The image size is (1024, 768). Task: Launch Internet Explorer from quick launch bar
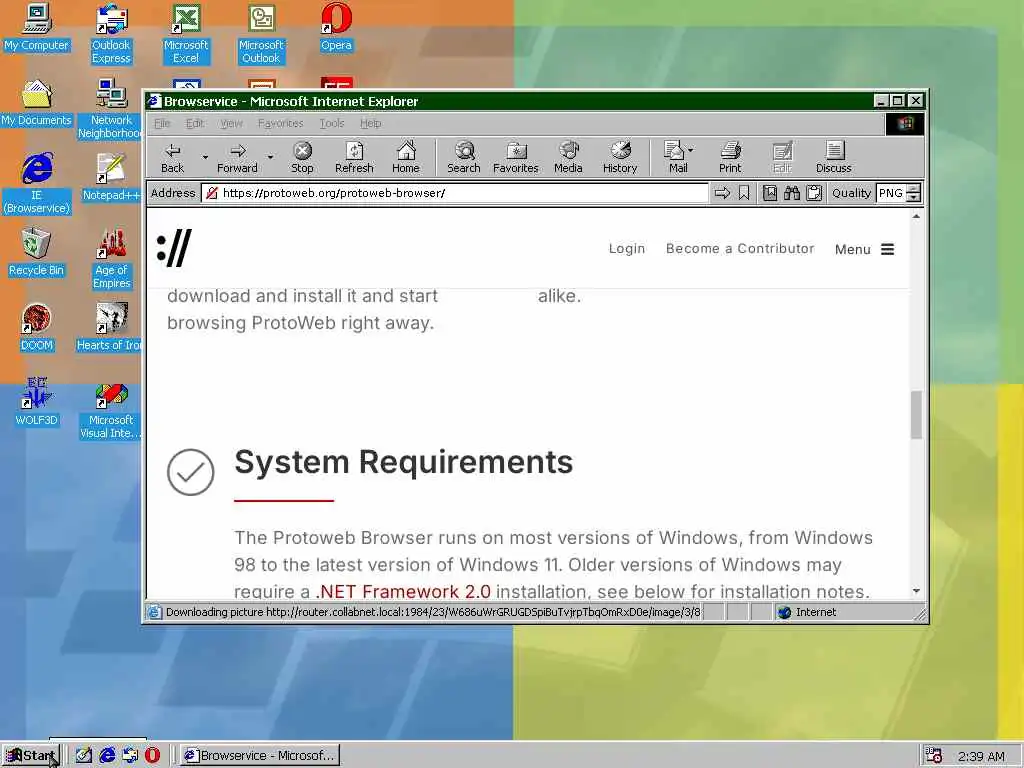(x=107, y=756)
